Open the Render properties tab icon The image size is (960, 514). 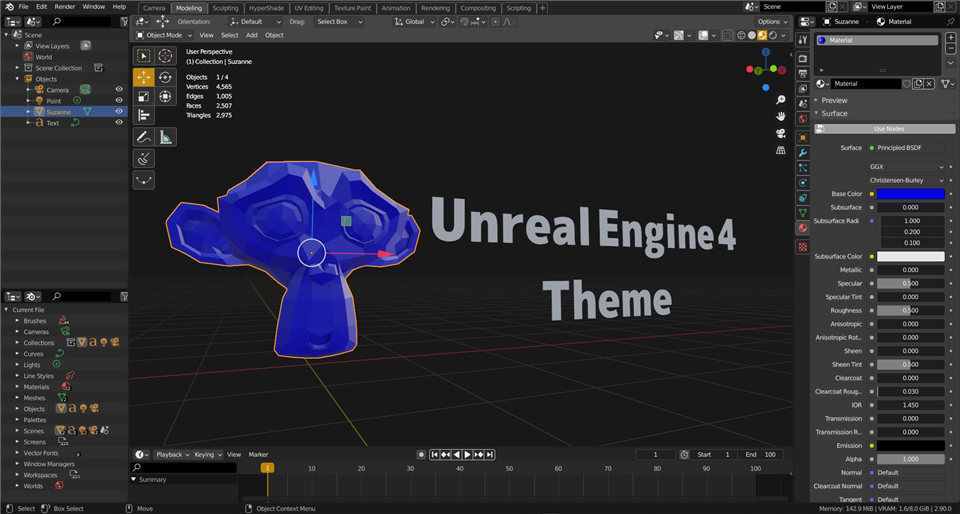[803, 59]
